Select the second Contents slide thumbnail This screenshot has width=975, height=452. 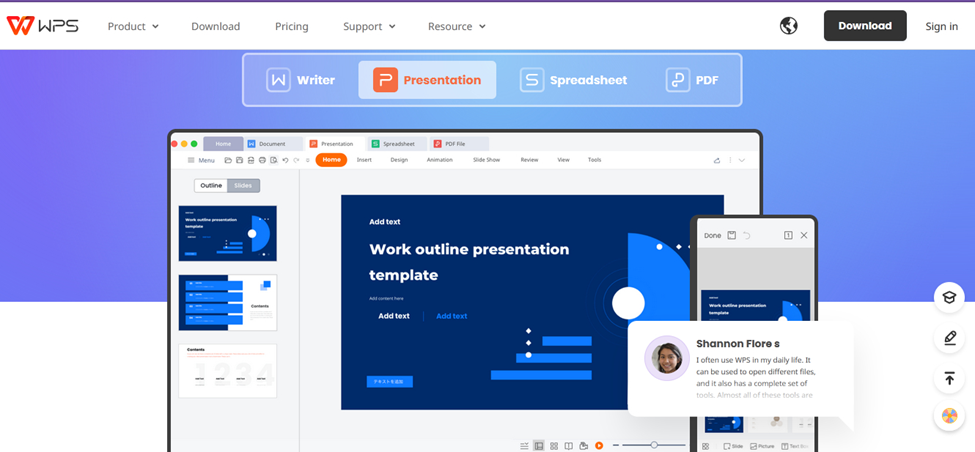click(228, 302)
